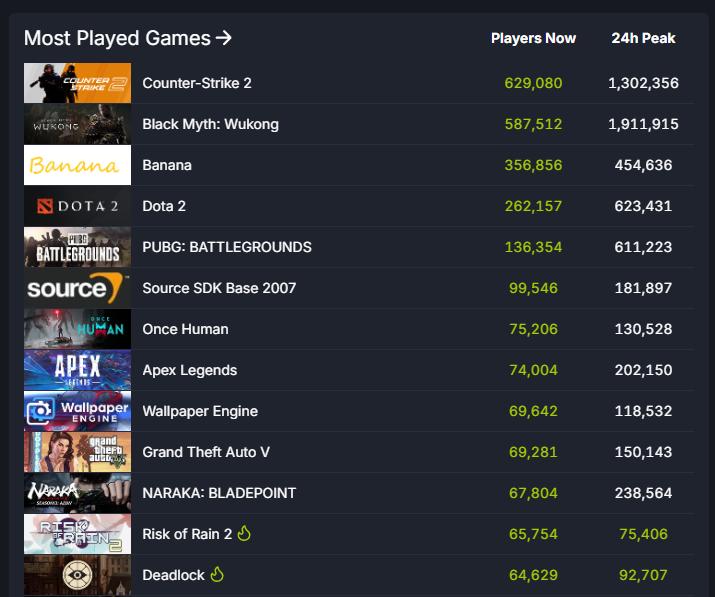Viewport: 715px width, 597px height.
Task: Select the Banana game title
Action: [167, 165]
